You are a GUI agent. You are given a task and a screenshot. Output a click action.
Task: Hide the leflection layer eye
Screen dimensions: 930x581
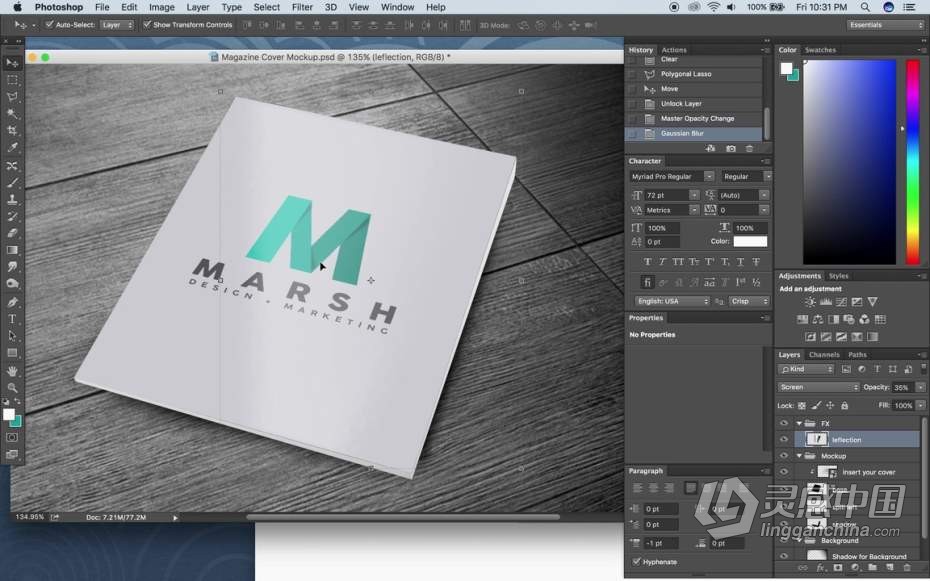click(784, 439)
